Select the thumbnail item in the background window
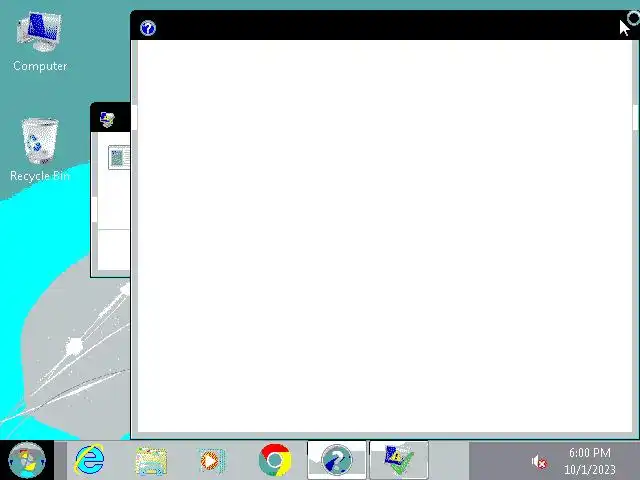This screenshot has width=640, height=480. [x=119, y=157]
